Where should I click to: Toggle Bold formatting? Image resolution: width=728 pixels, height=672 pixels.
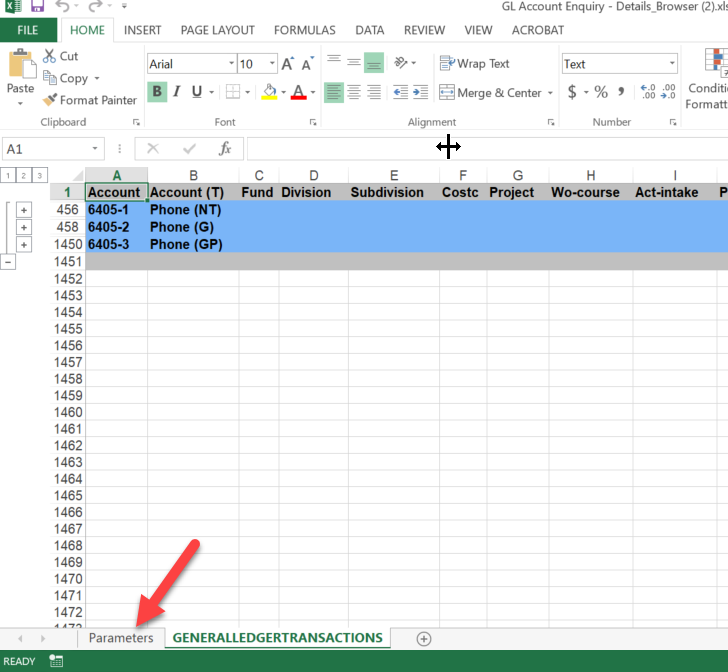point(157,92)
